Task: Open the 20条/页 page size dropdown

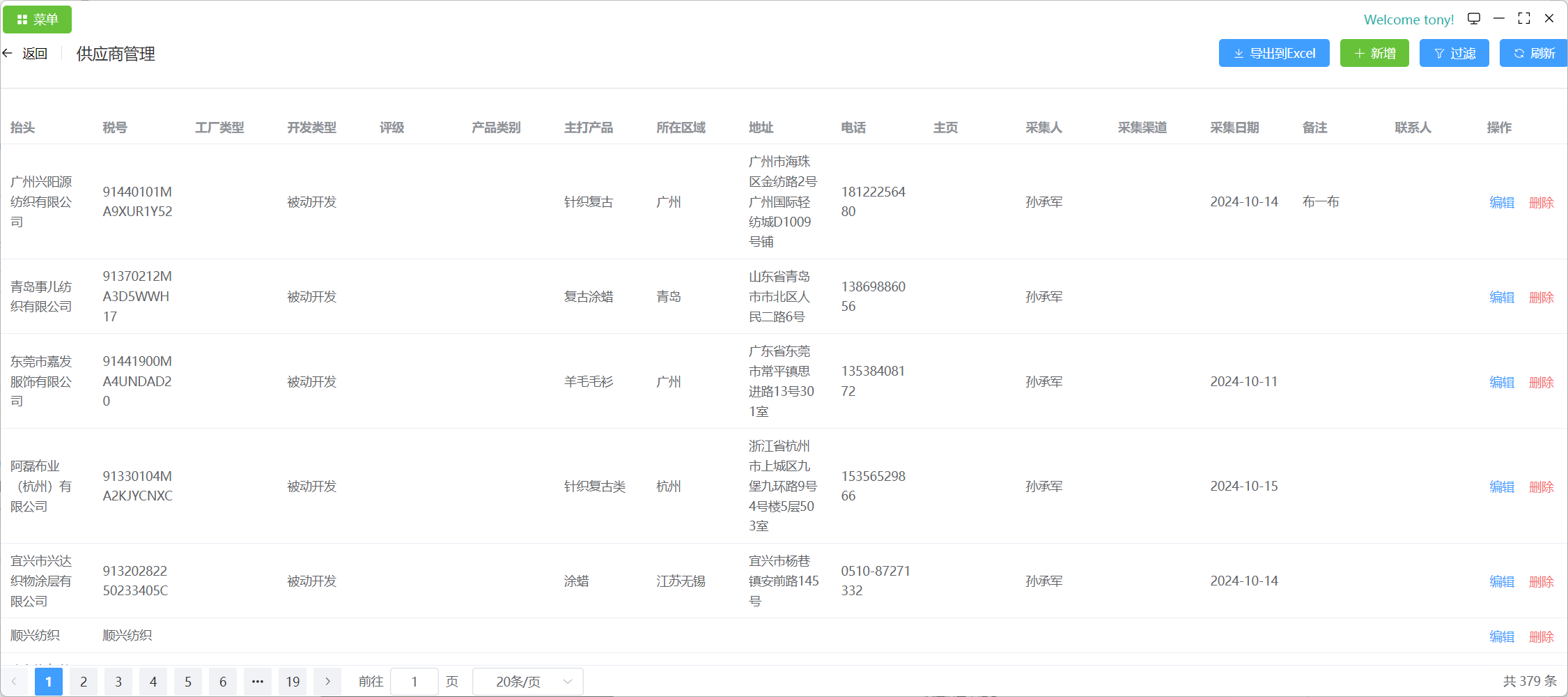Action: [528, 682]
